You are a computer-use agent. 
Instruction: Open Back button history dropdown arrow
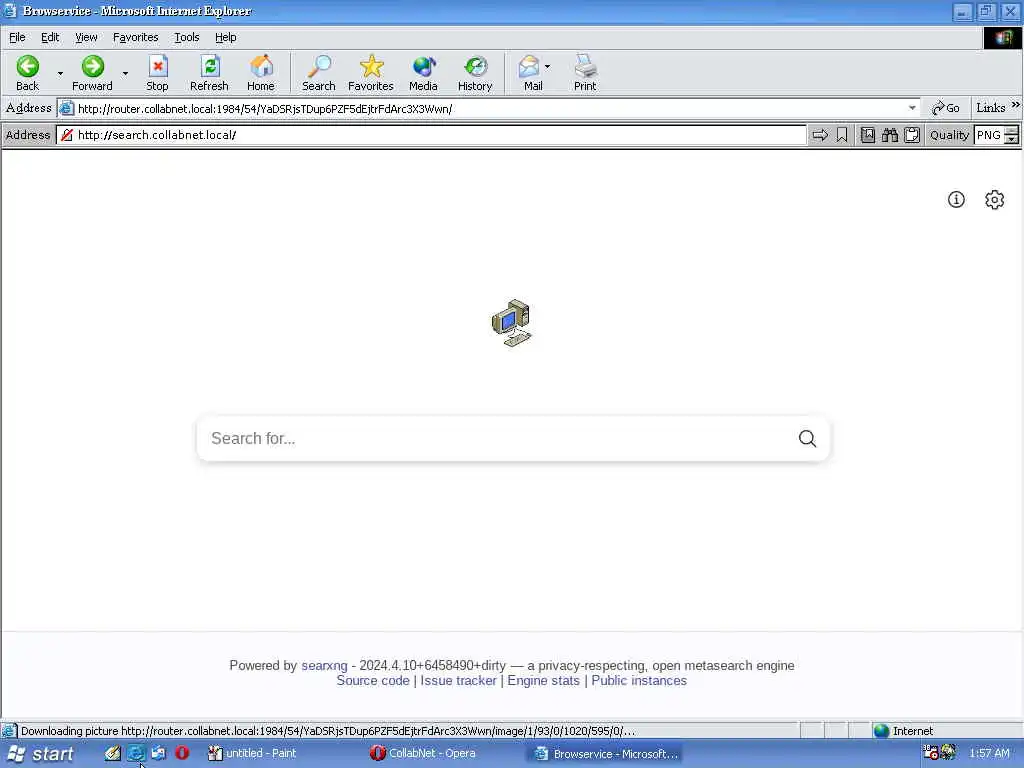click(60, 73)
